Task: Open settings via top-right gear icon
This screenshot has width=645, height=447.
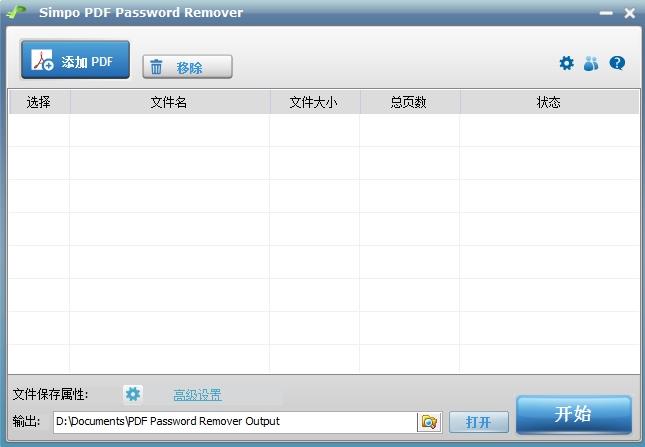Action: point(566,63)
